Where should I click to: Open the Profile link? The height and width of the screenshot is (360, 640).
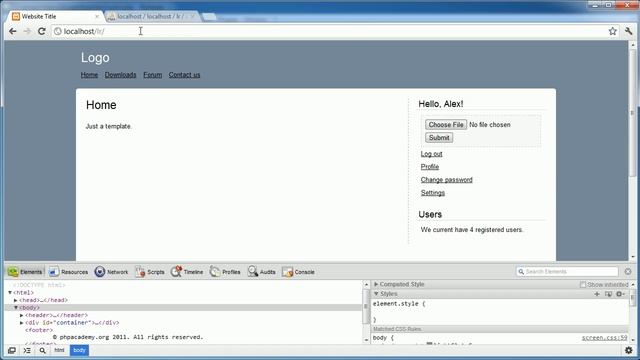pos(430,167)
